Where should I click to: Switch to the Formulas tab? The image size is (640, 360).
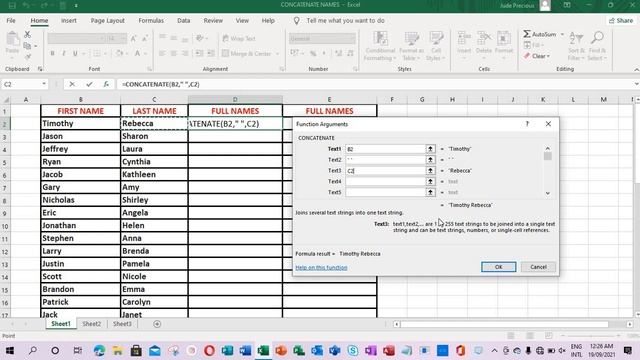pyautogui.click(x=151, y=20)
